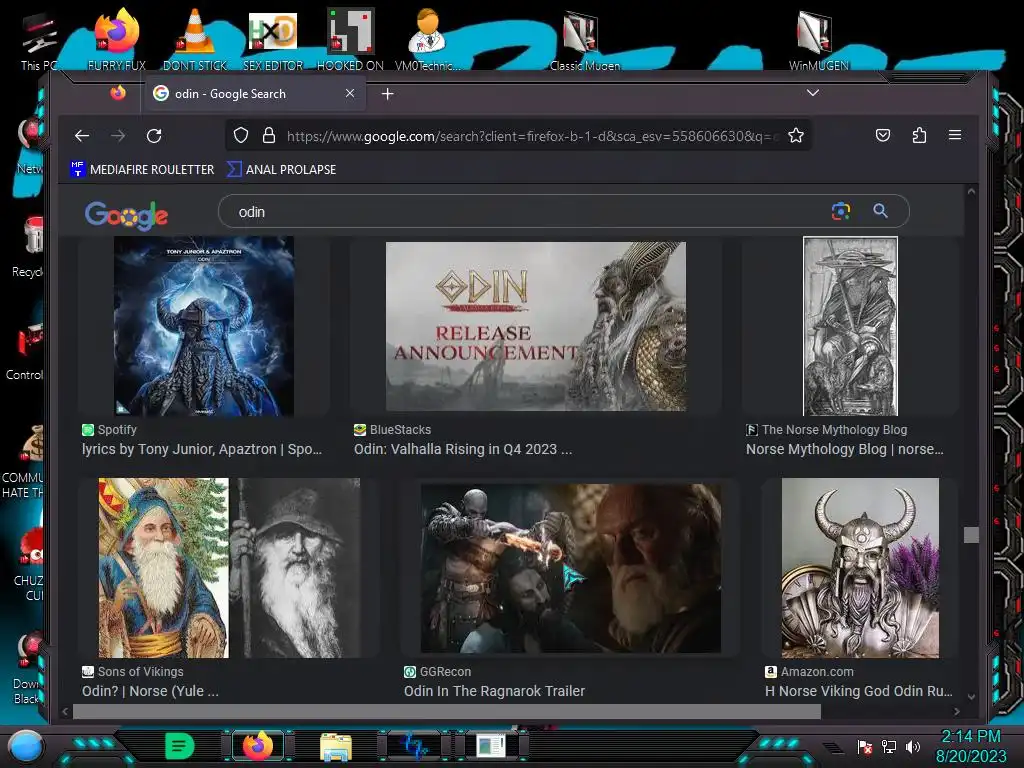
Task: Open the Odin? | Norse (Yule link
Action: click(150, 691)
